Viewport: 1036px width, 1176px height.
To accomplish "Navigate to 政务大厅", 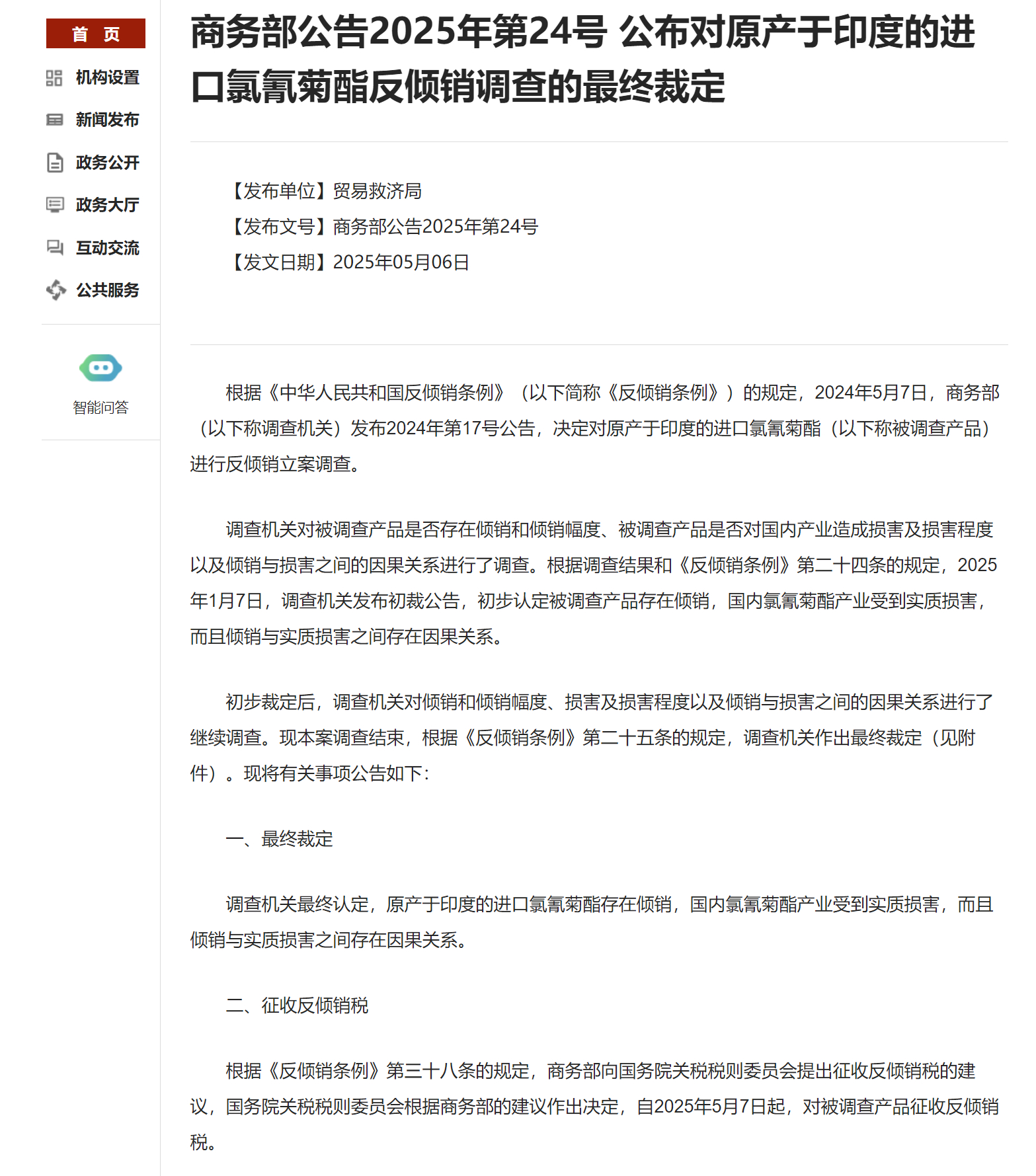I will [x=107, y=205].
